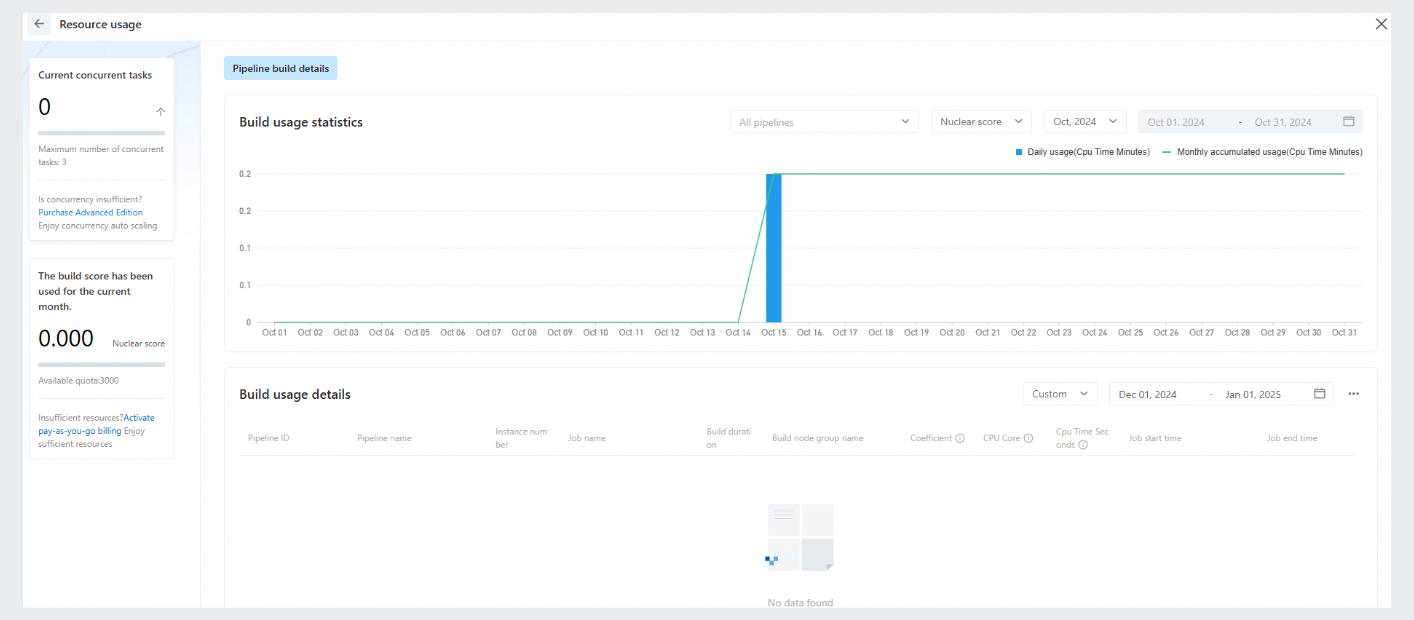Open the Custom range selector
Image resolution: width=1414 pixels, height=620 pixels.
(x=1060, y=394)
